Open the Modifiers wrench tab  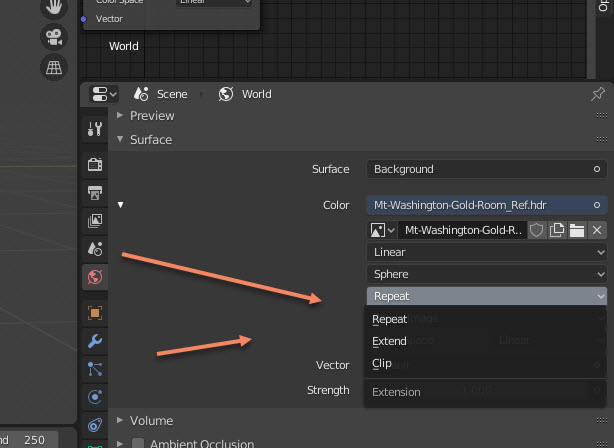click(95, 341)
